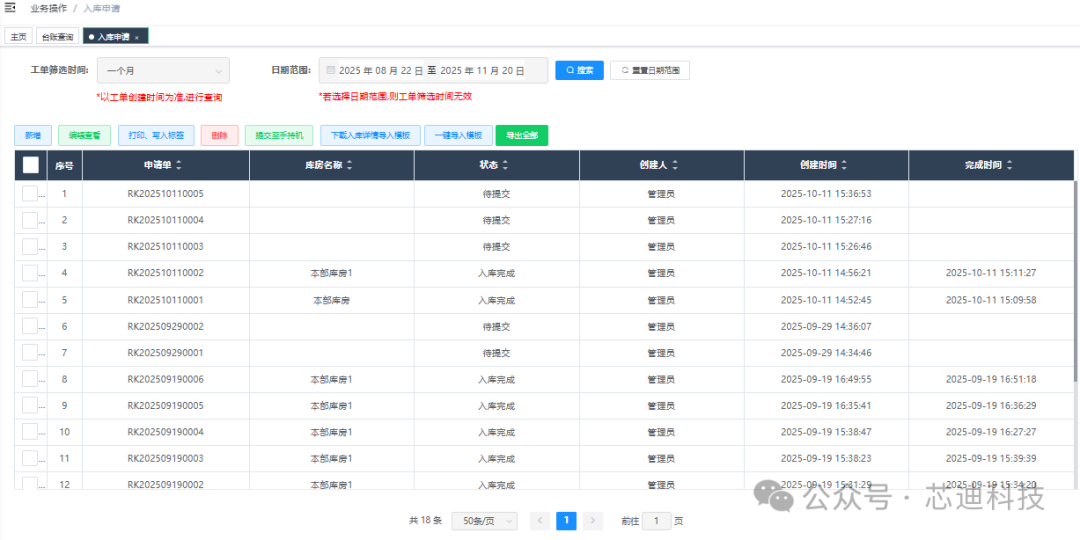Image resolution: width=1080 pixels, height=540 pixels.
Task: Click the 入库完成 status in row 4
Action: 497,273
